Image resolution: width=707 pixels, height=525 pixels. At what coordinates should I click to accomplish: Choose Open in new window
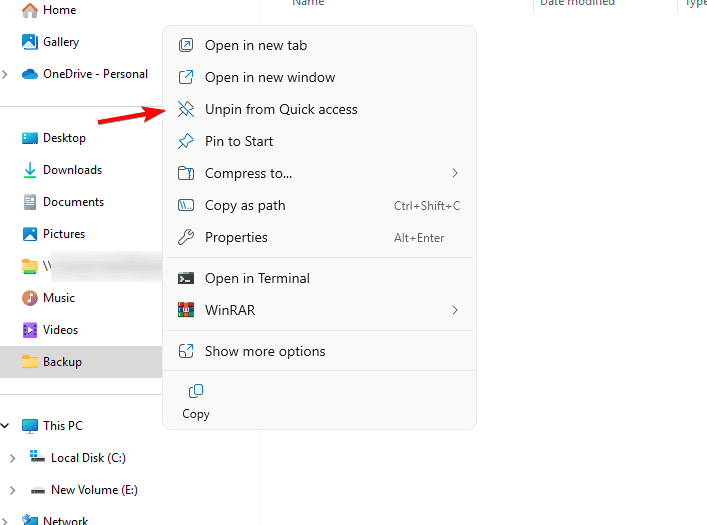(270, 77)
